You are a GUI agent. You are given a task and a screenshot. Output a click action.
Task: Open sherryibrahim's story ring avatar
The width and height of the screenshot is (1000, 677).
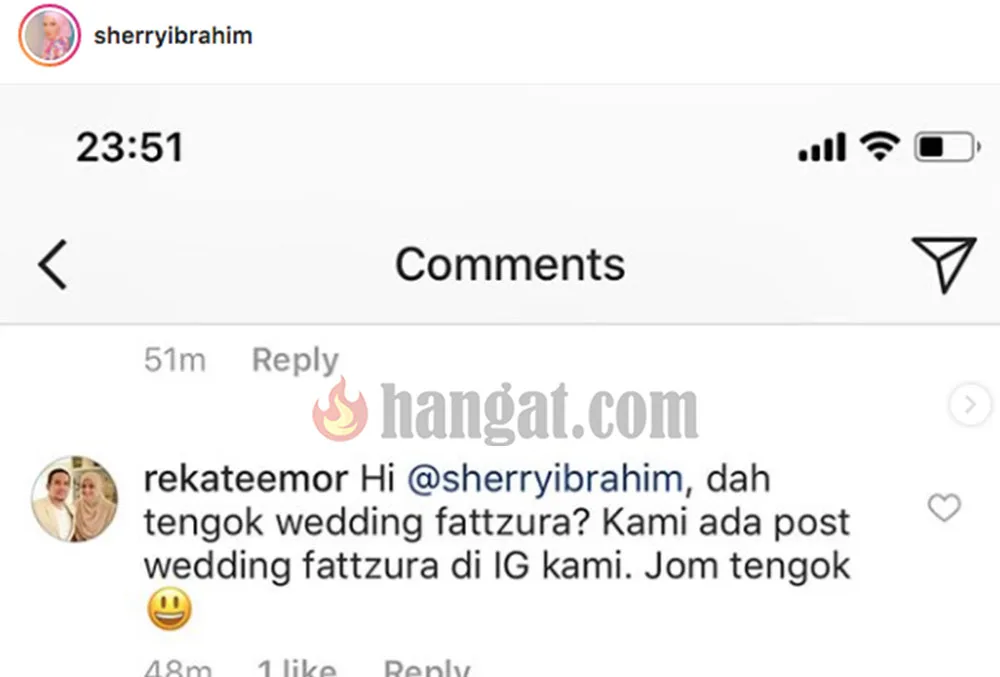pyautogui.click(x=50, y=36)
